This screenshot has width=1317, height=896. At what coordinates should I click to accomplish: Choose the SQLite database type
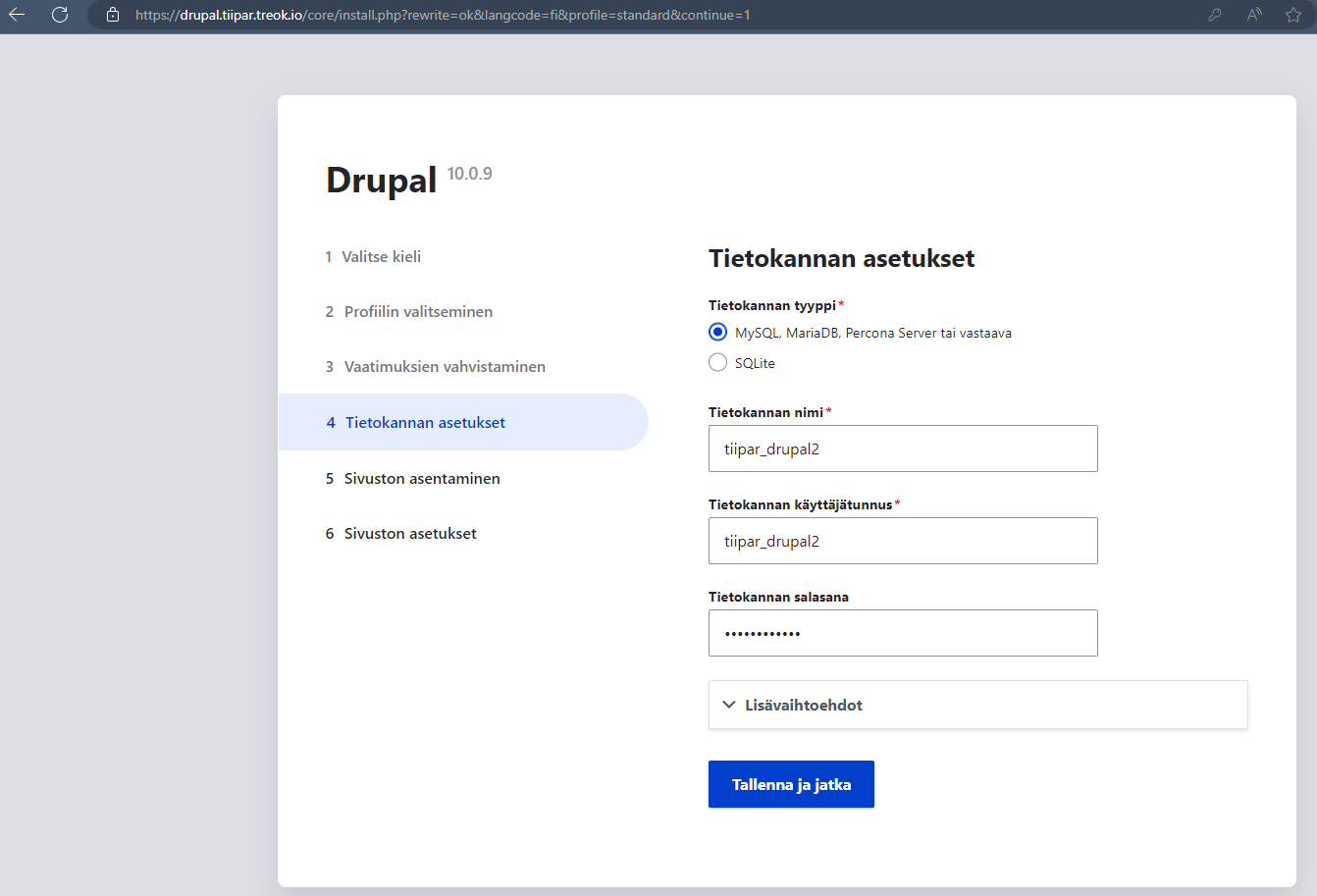point(718,362)
